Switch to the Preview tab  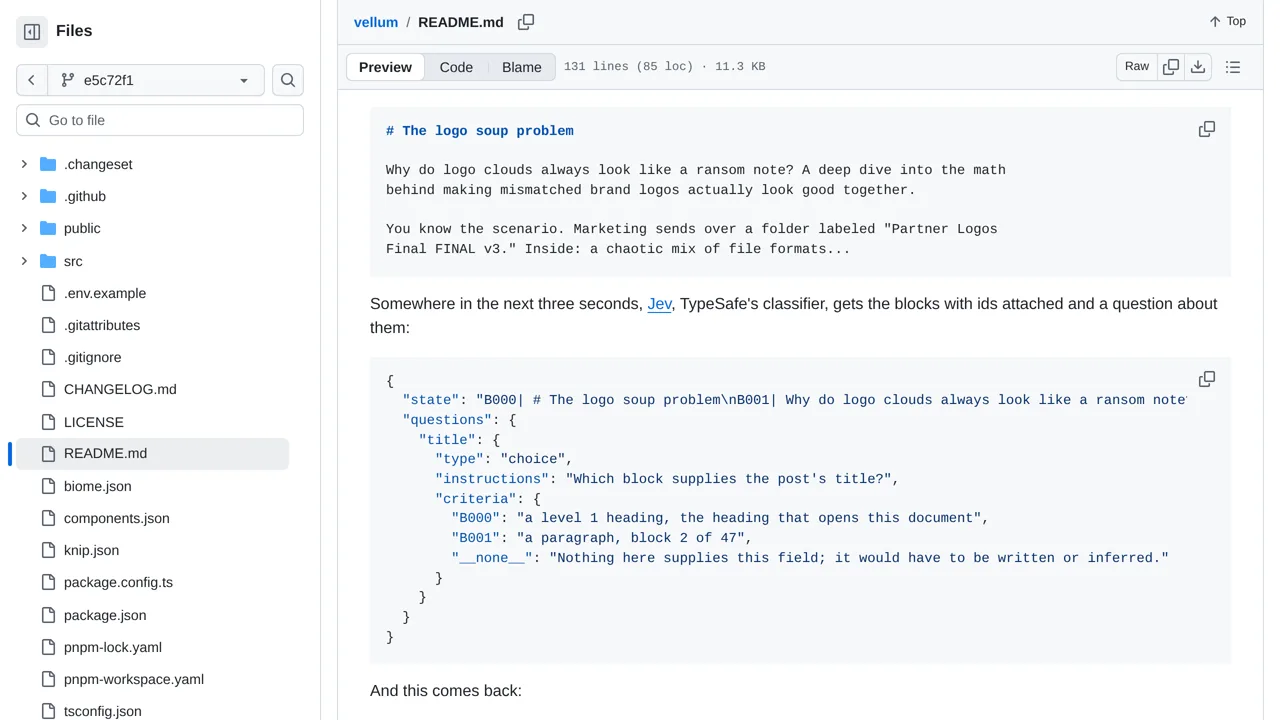tap(385, 67)
